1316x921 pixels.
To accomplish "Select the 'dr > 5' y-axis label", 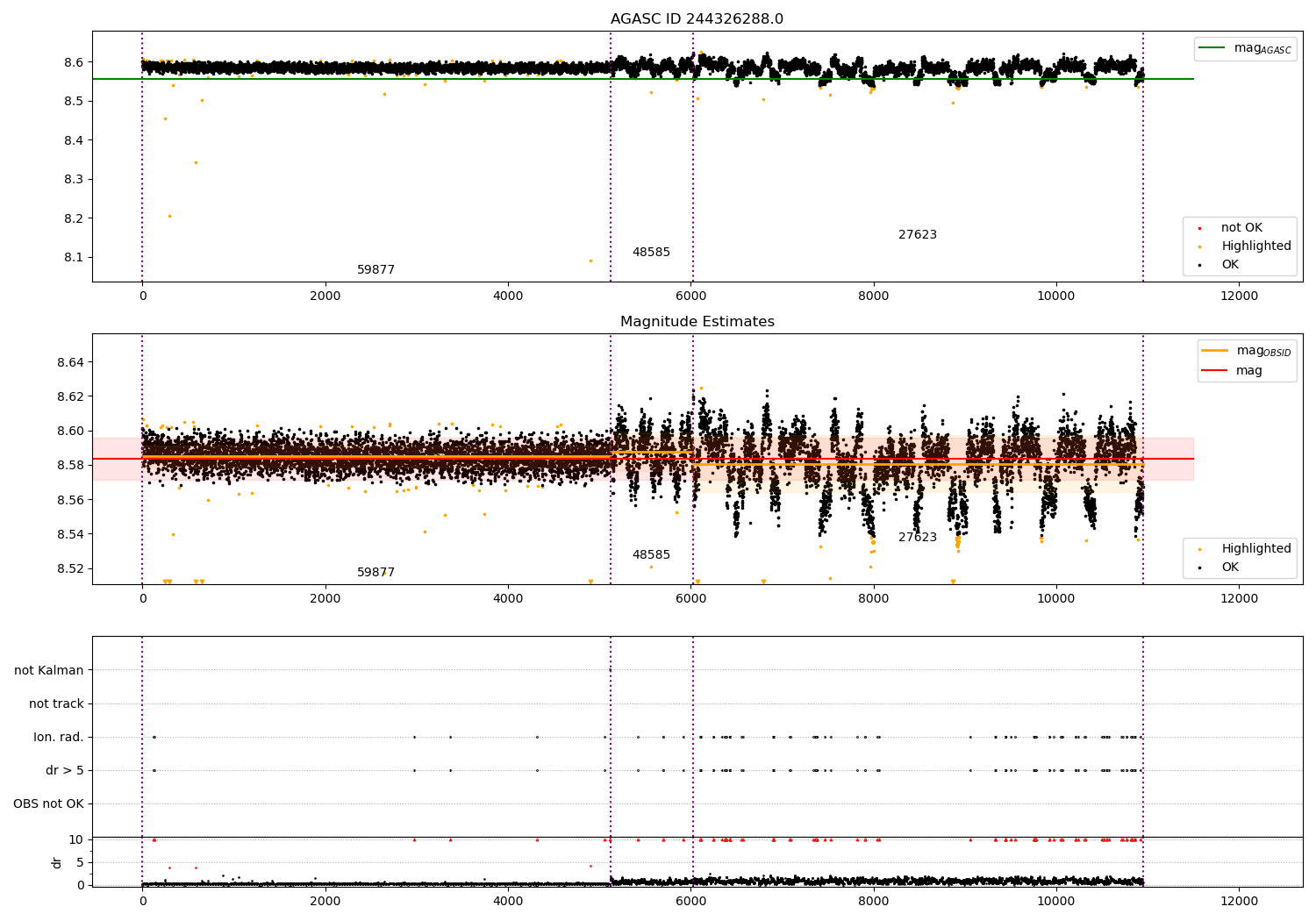I will point(65,770).
